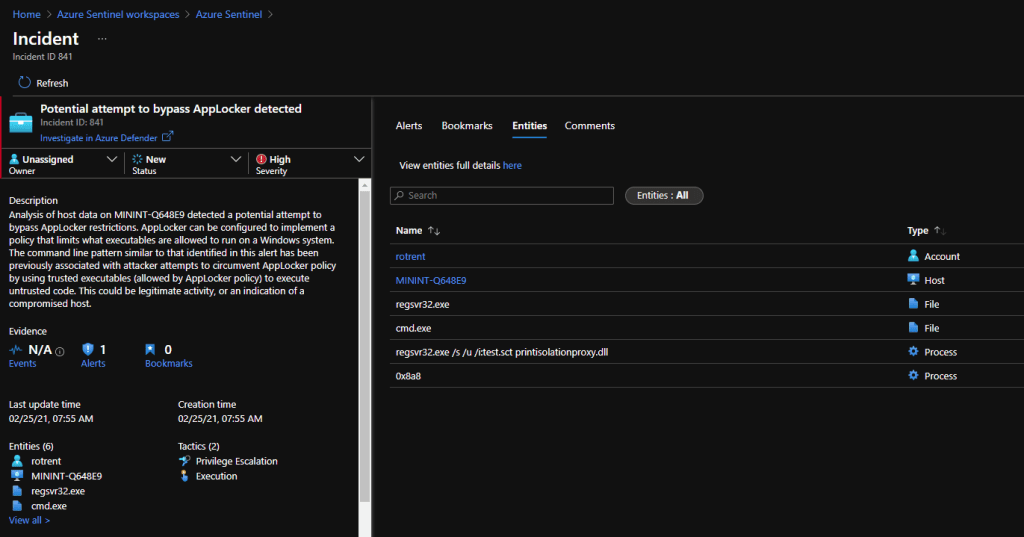Click the incident briefcase icon
1024x537 pixels.
click(20, 122)
